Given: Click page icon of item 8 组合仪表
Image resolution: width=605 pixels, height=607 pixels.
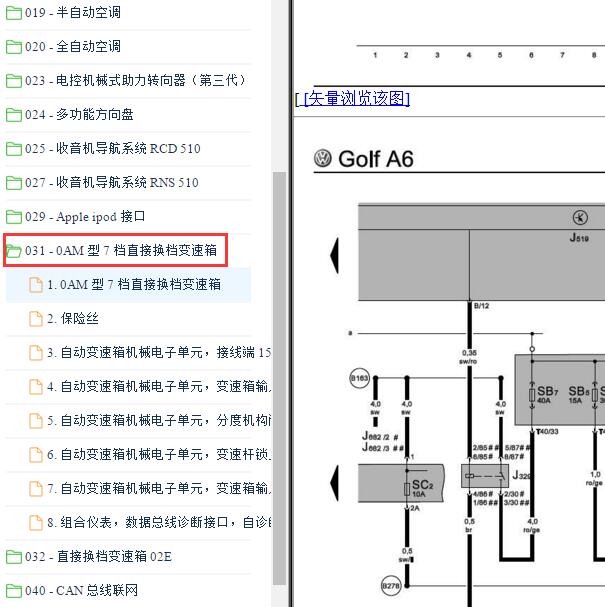Looking at the screenshot, I should (x=36, y=523).
